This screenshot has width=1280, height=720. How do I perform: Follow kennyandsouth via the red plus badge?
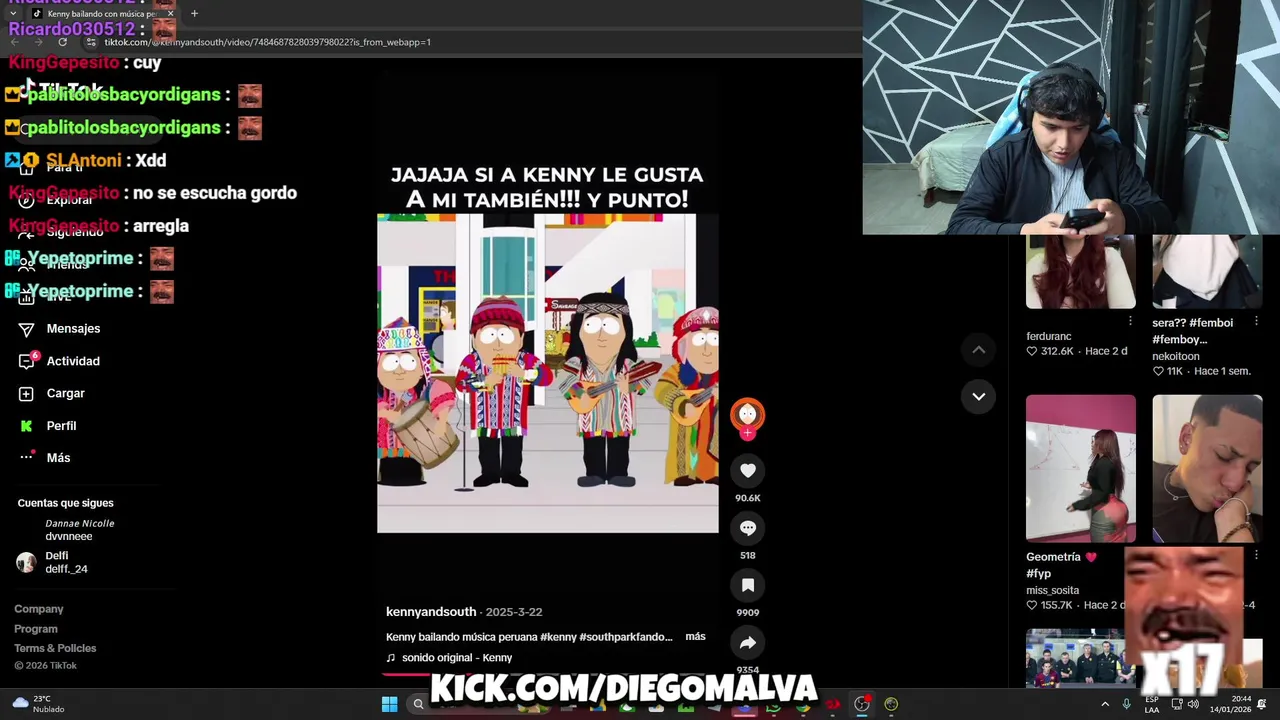click(748, 433)
